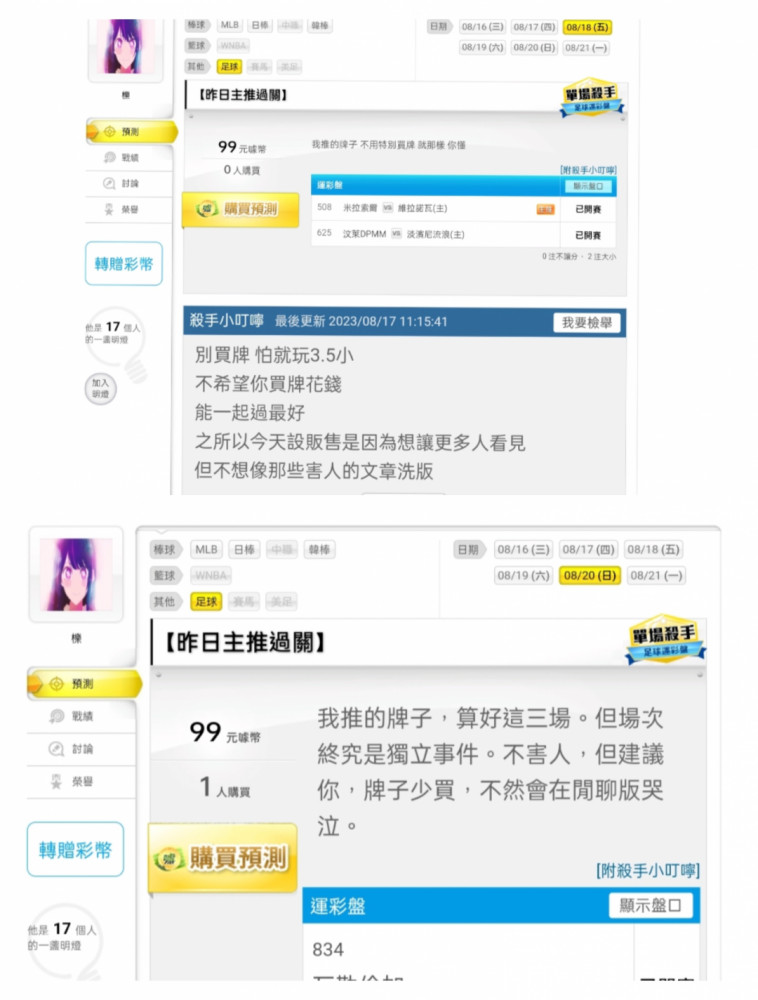Switch to the highlighted 08/20 (日) date tab
Image resolution: width=758 pixels, height=1000 pixels.
[590, 575]
